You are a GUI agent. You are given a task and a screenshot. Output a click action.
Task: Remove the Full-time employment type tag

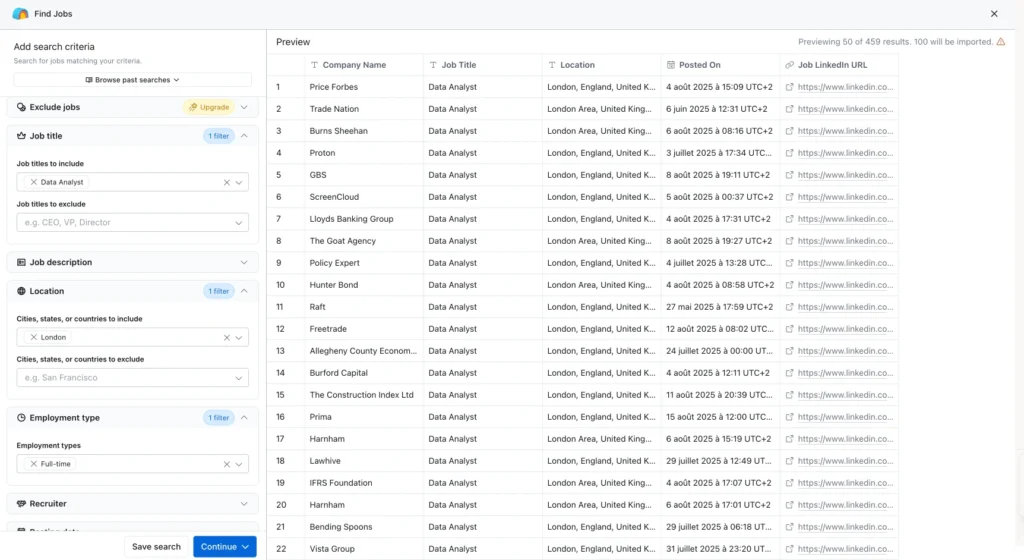tap(33, 464)
